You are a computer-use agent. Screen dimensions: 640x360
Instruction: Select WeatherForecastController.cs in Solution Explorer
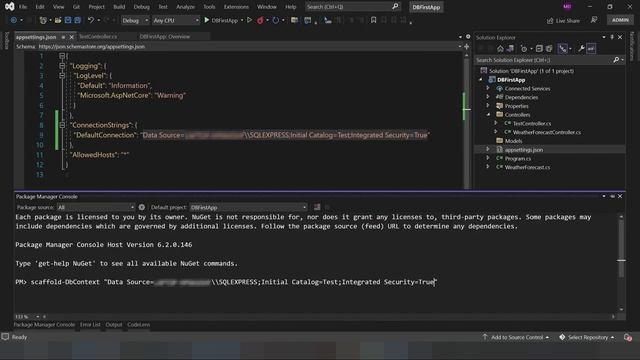(546, 132)
